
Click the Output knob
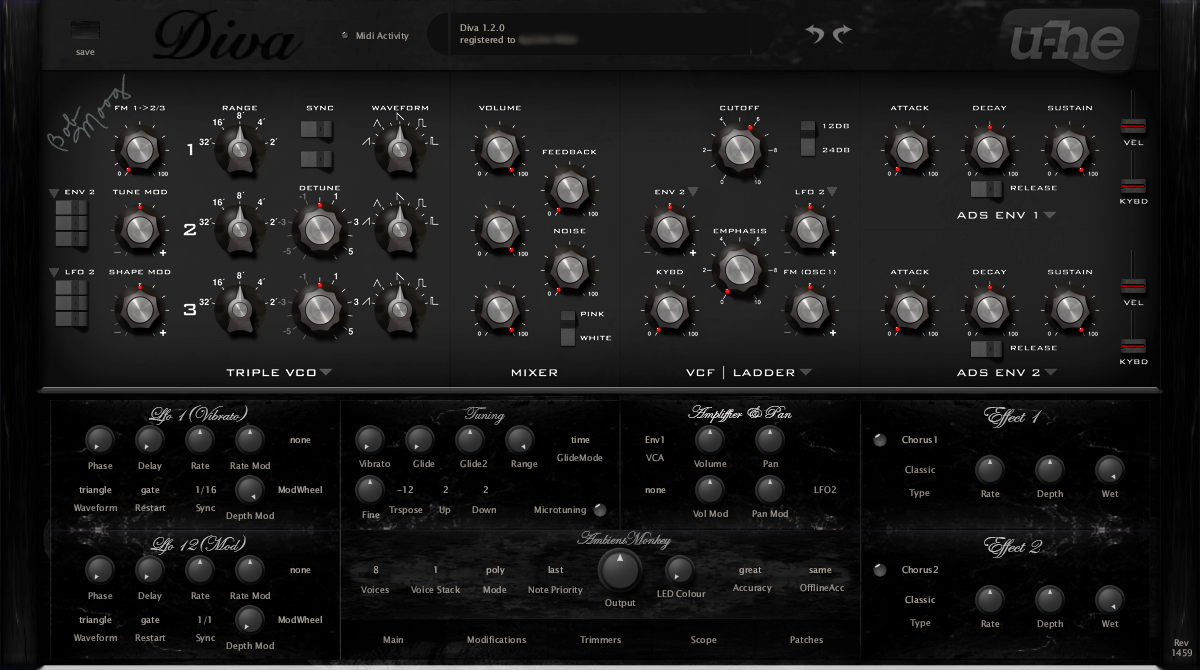[620, 571]
